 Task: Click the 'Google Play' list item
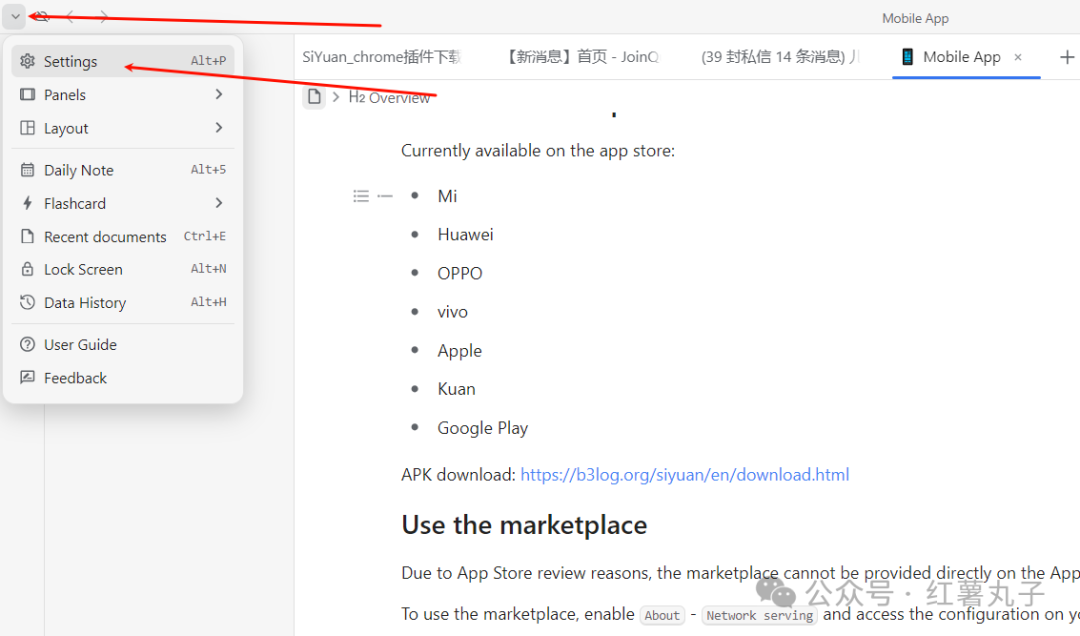pos(483,429)
